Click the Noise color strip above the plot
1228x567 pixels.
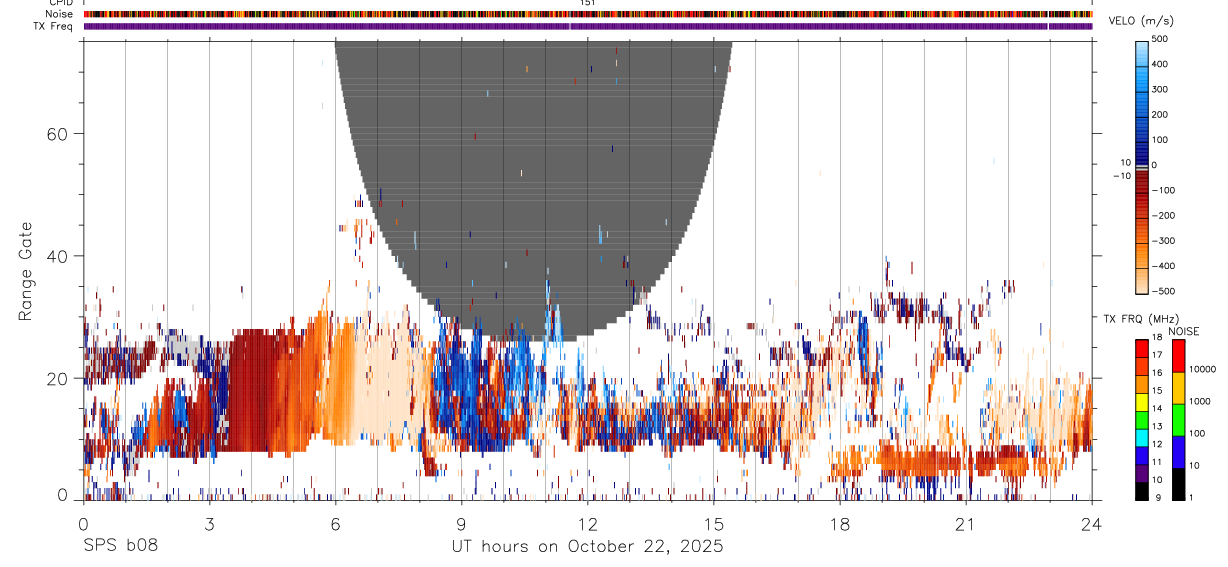tap(588, 14)
